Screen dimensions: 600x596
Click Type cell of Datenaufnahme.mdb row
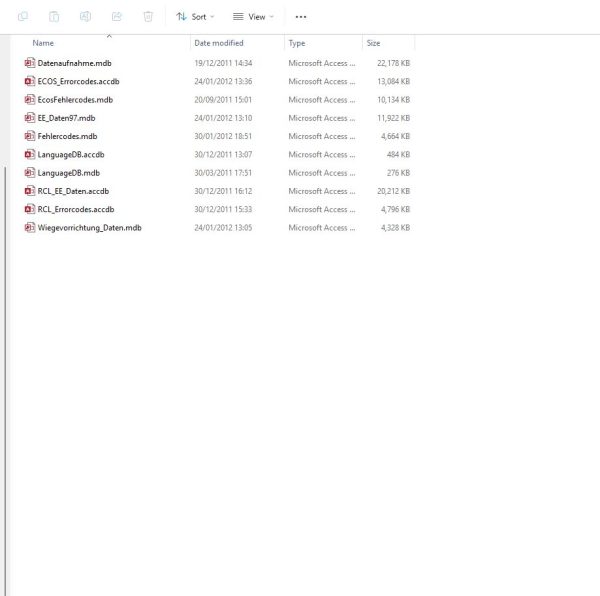pyautogui.click(x=322, y=63)
